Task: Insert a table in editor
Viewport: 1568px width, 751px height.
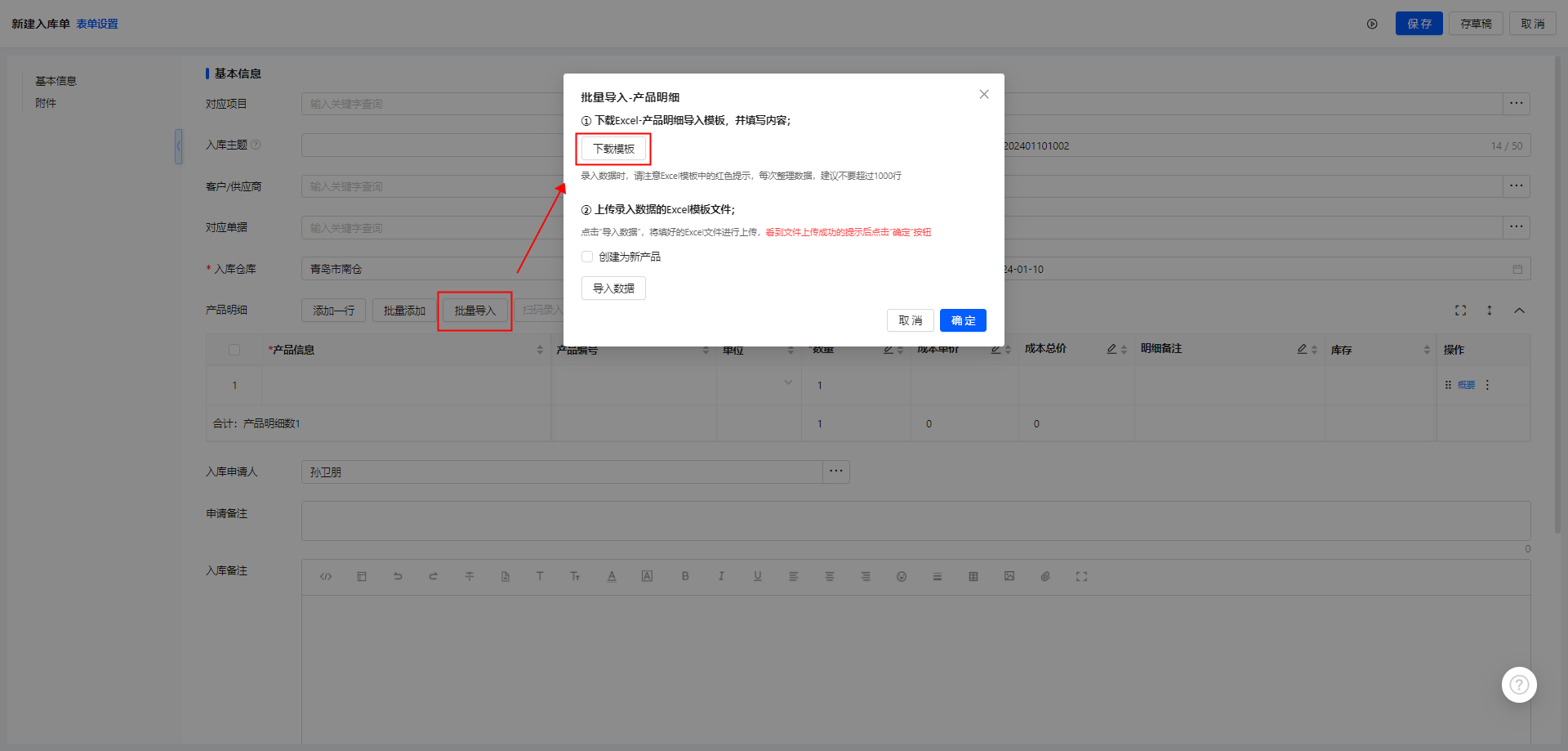Action: coord(973,576)
